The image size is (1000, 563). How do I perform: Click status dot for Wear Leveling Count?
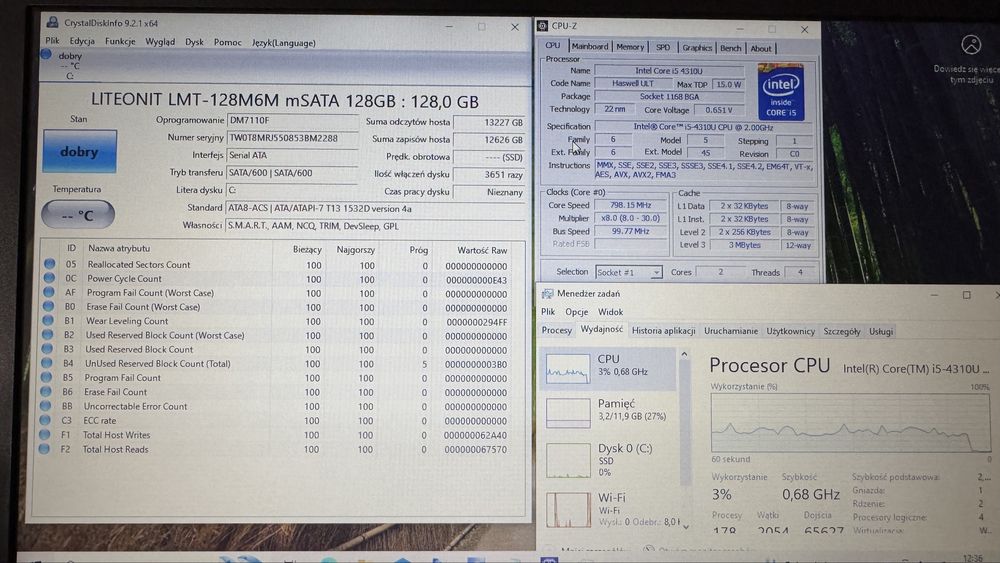48,320
